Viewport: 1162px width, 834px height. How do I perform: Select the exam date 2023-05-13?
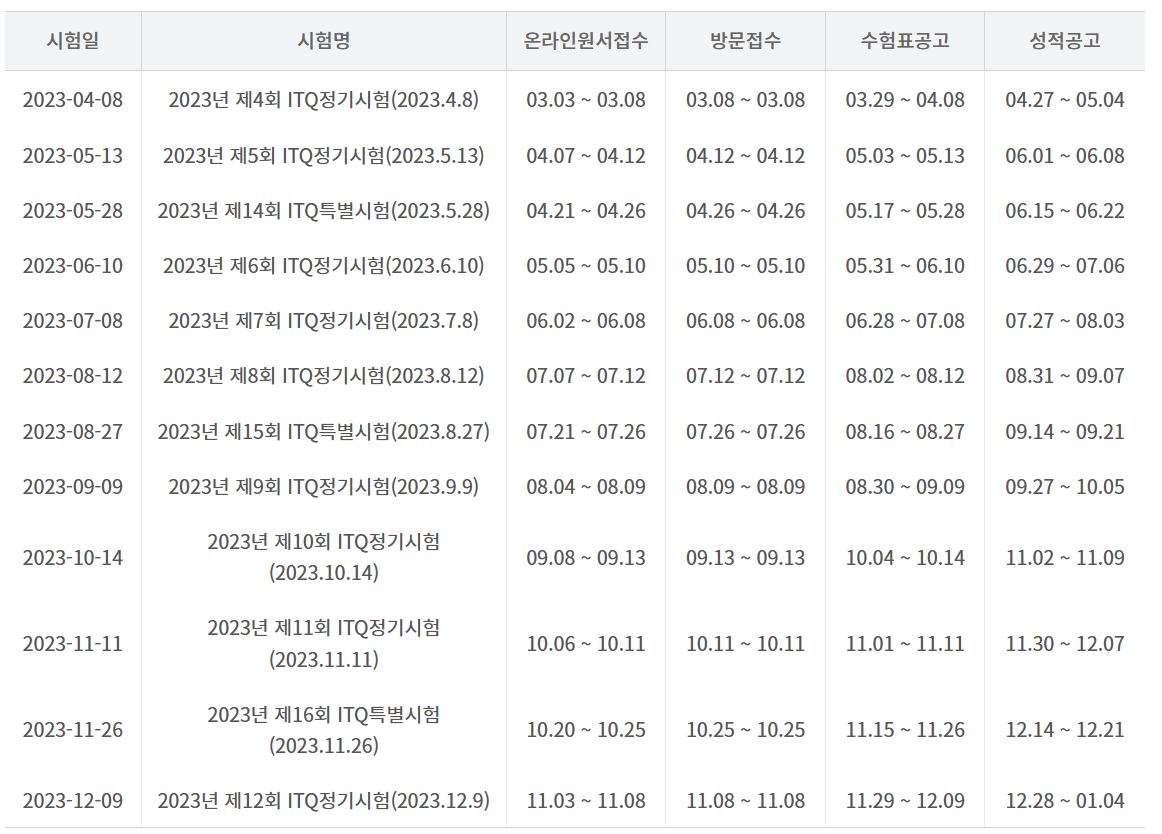[73, 156]
